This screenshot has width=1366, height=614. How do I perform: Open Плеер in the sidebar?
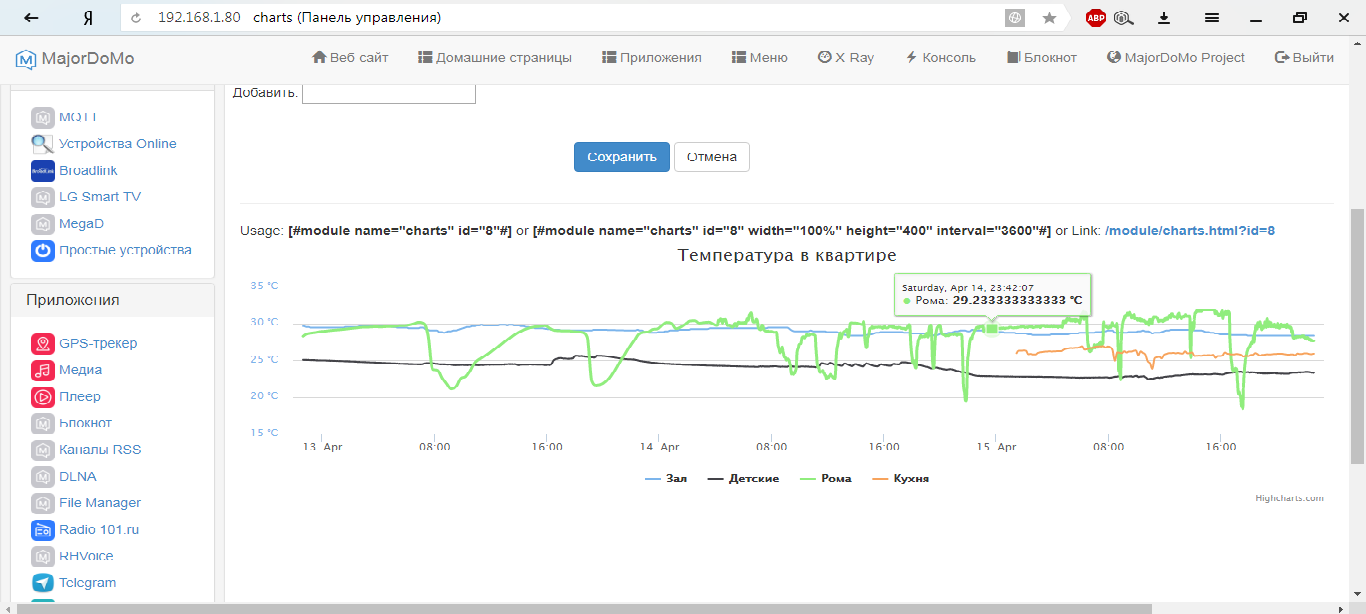(x=80, y=397)
